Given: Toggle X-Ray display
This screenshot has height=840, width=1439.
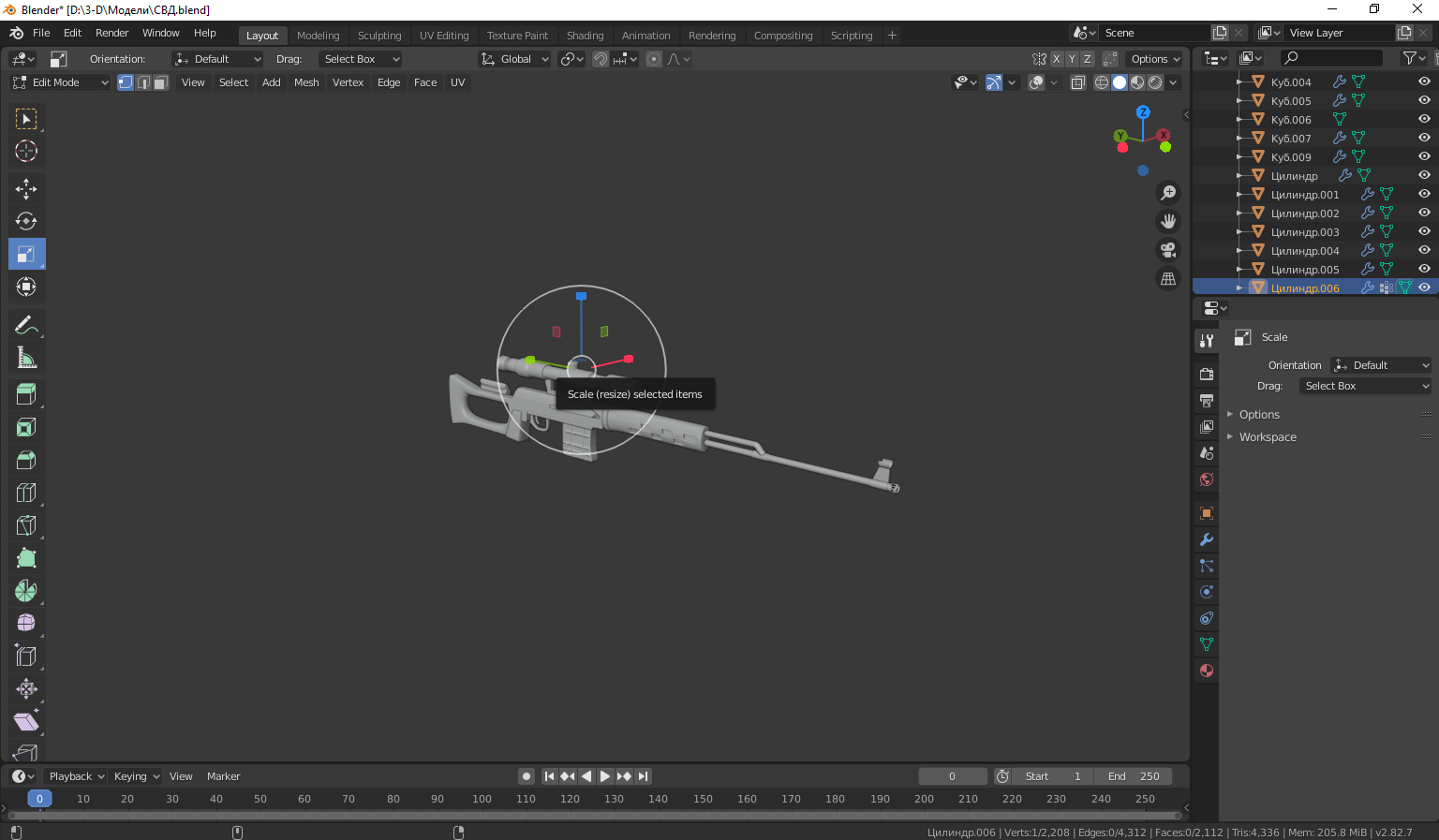Looking at the screenshot, I should coord(1078,82).
